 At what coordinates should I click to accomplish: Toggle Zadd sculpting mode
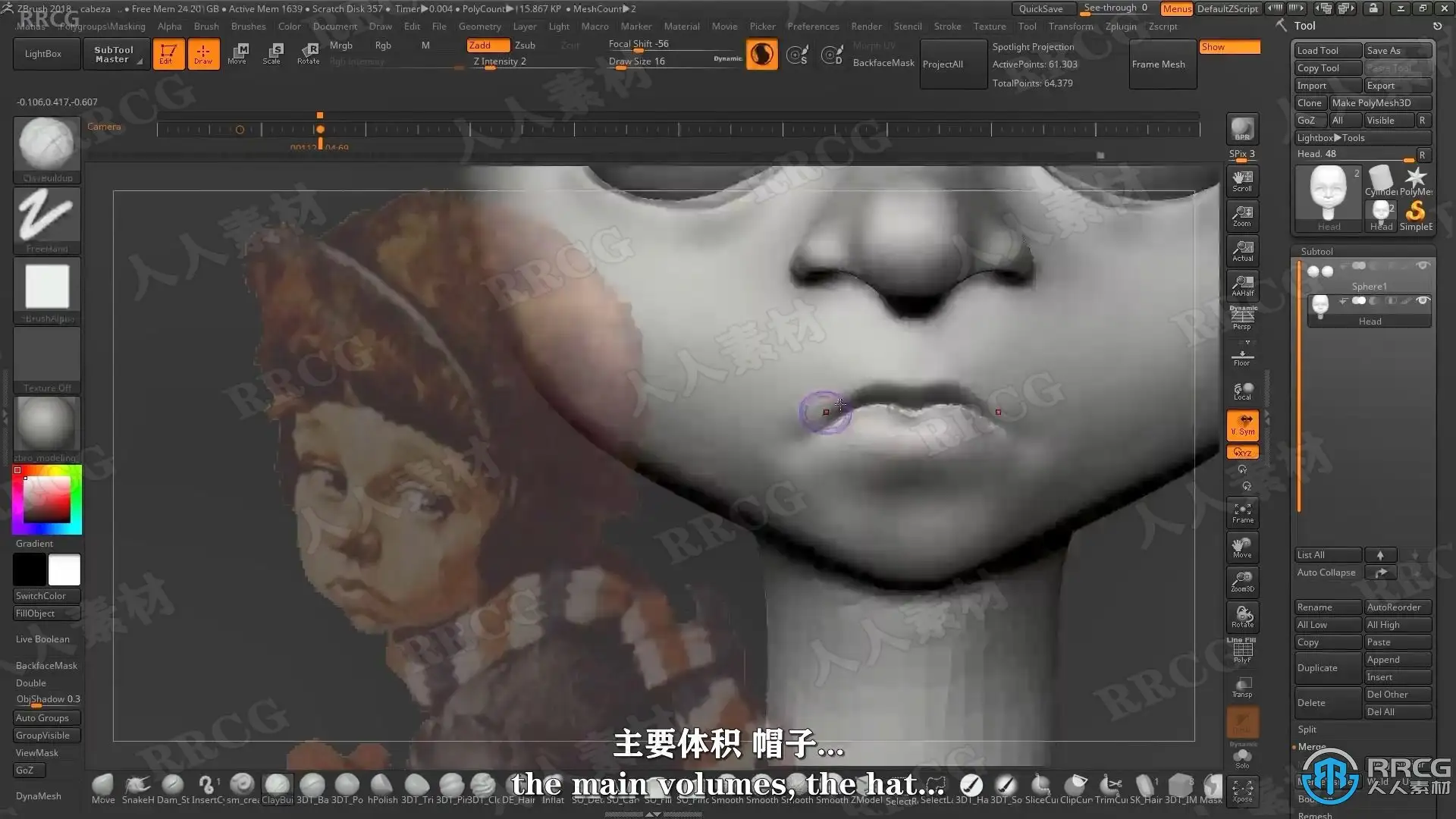coord(488,45)
